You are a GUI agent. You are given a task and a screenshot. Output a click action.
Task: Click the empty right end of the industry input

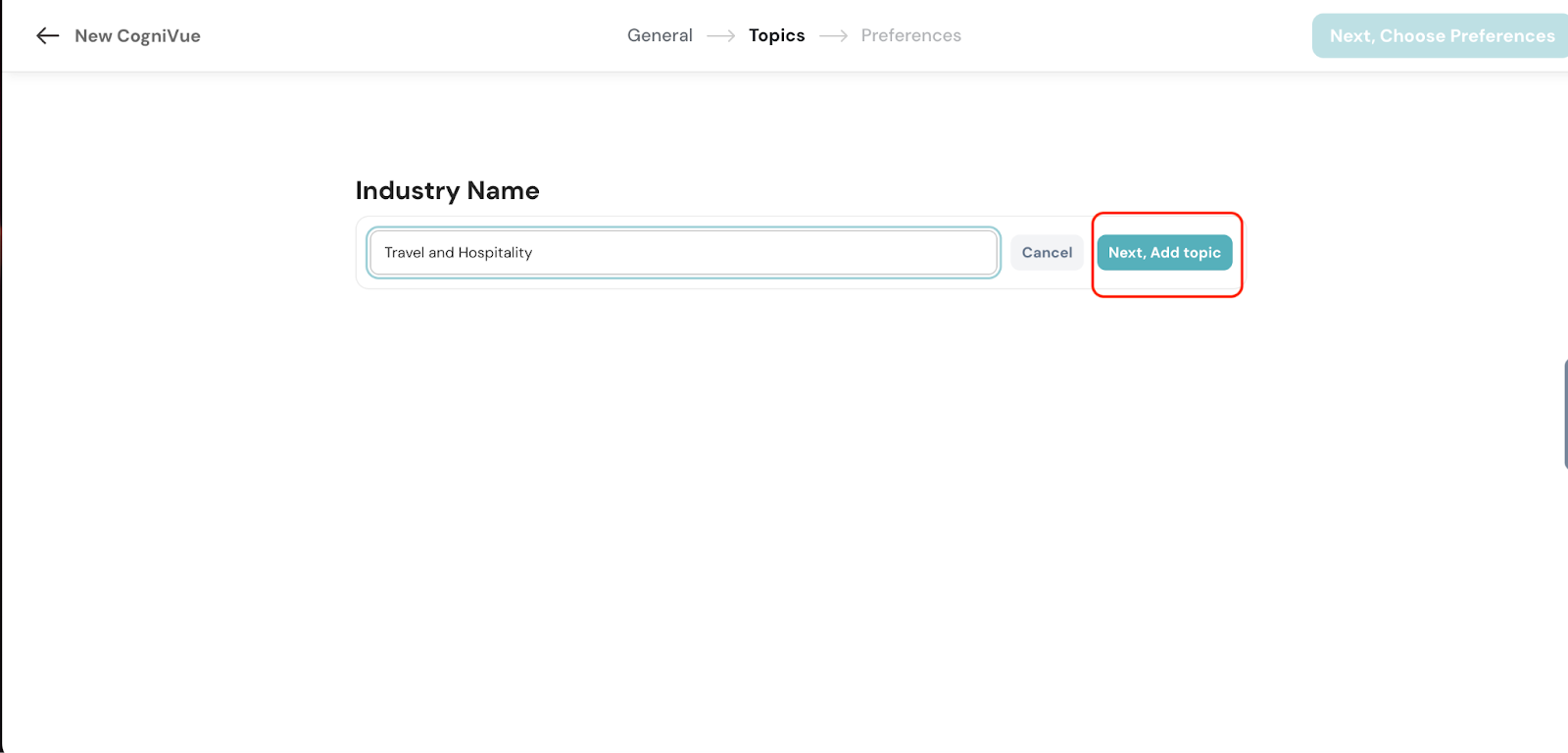[x=882, y=253]
